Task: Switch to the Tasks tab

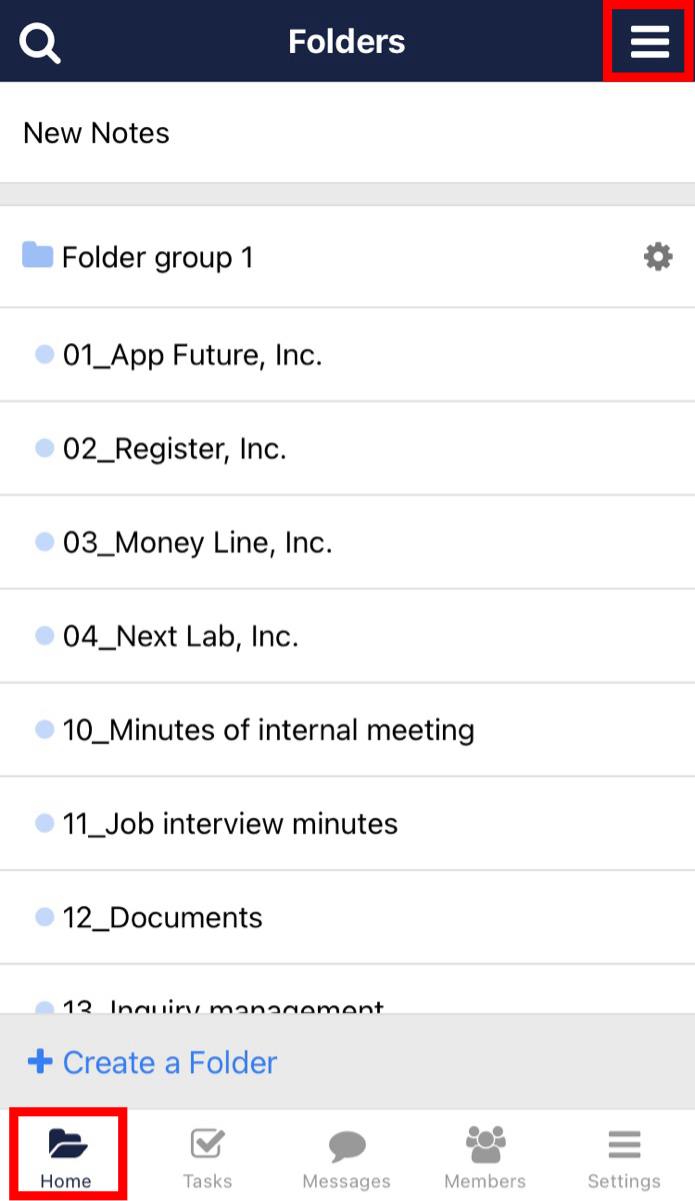Action: (207, 1157)
